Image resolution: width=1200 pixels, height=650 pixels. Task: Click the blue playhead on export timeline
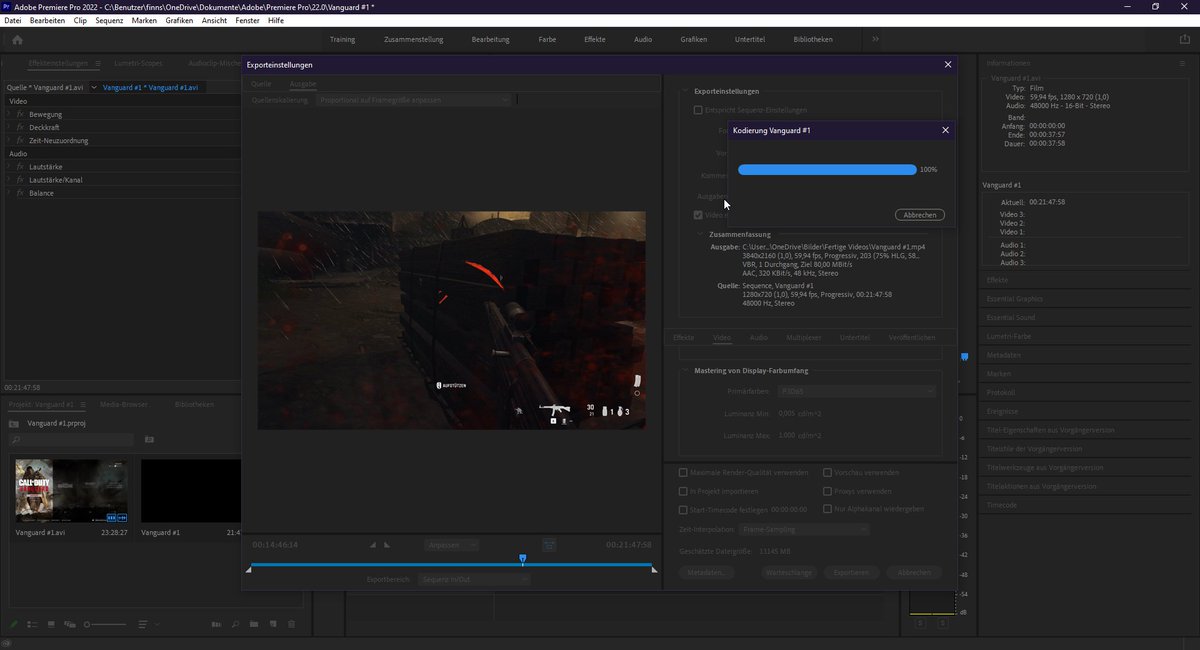click(522, 559)
